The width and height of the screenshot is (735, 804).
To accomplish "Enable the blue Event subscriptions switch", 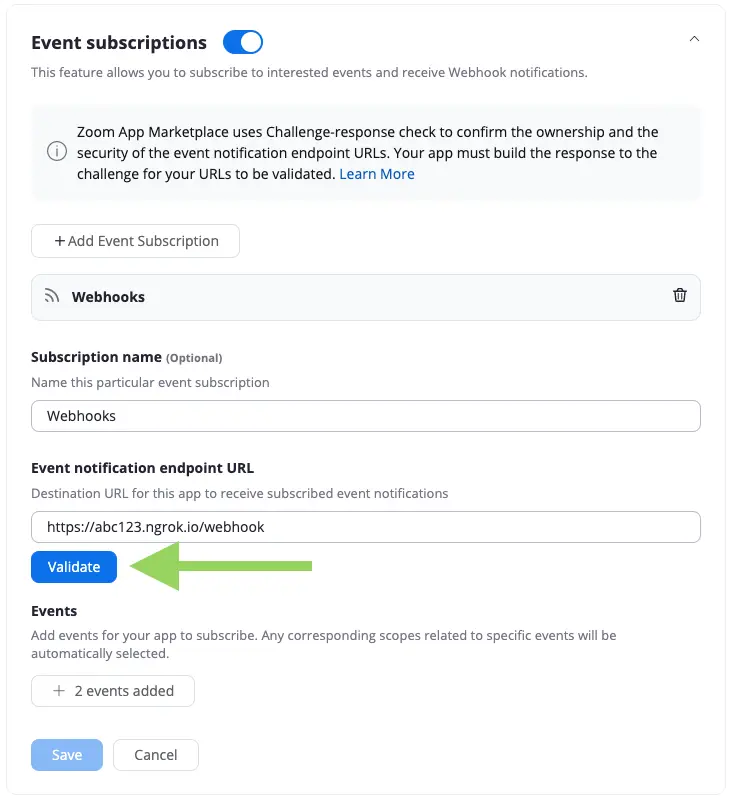I will click(x=242, y=42).
